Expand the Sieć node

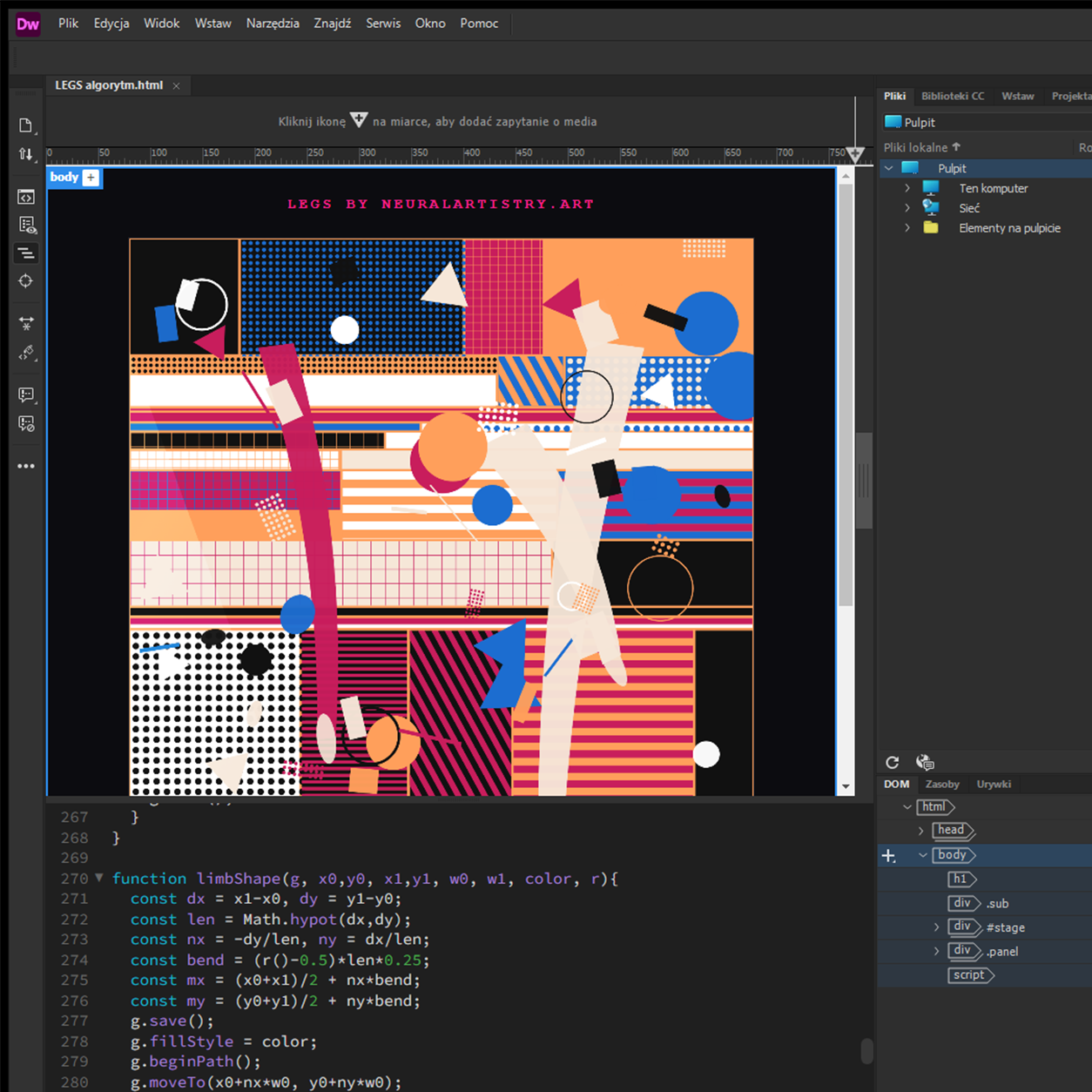click(x=907, y=208)
